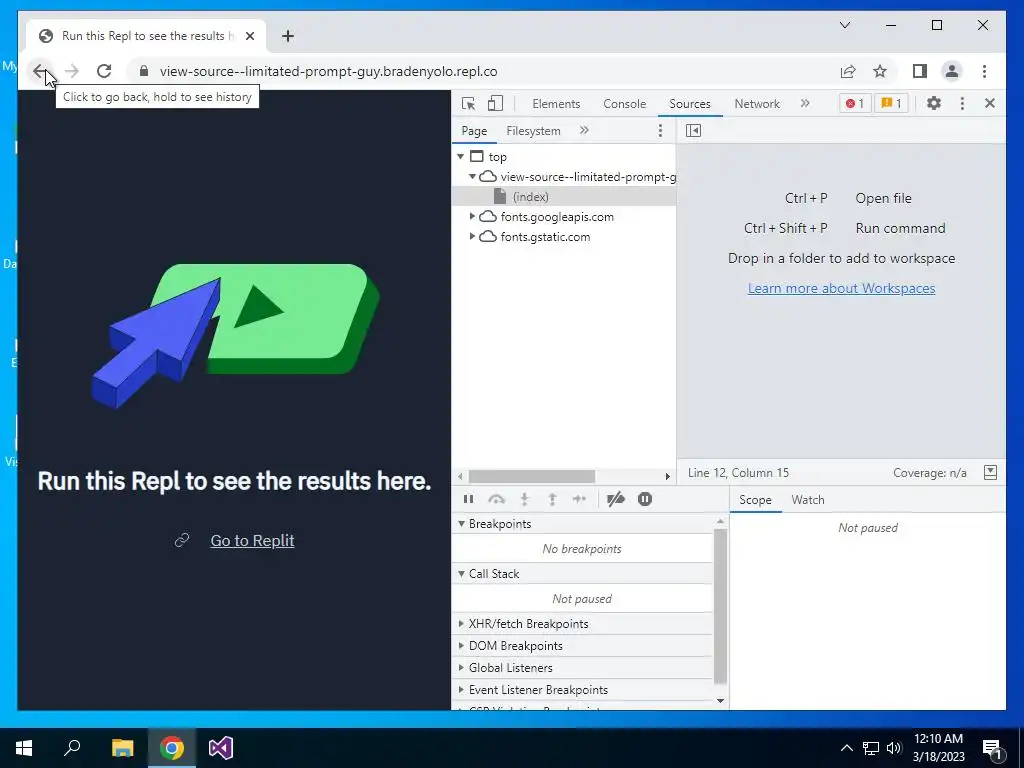The image size is (1024, 768).
Task: Show more DevTools tabs chevron
Action: click(805, 103)
